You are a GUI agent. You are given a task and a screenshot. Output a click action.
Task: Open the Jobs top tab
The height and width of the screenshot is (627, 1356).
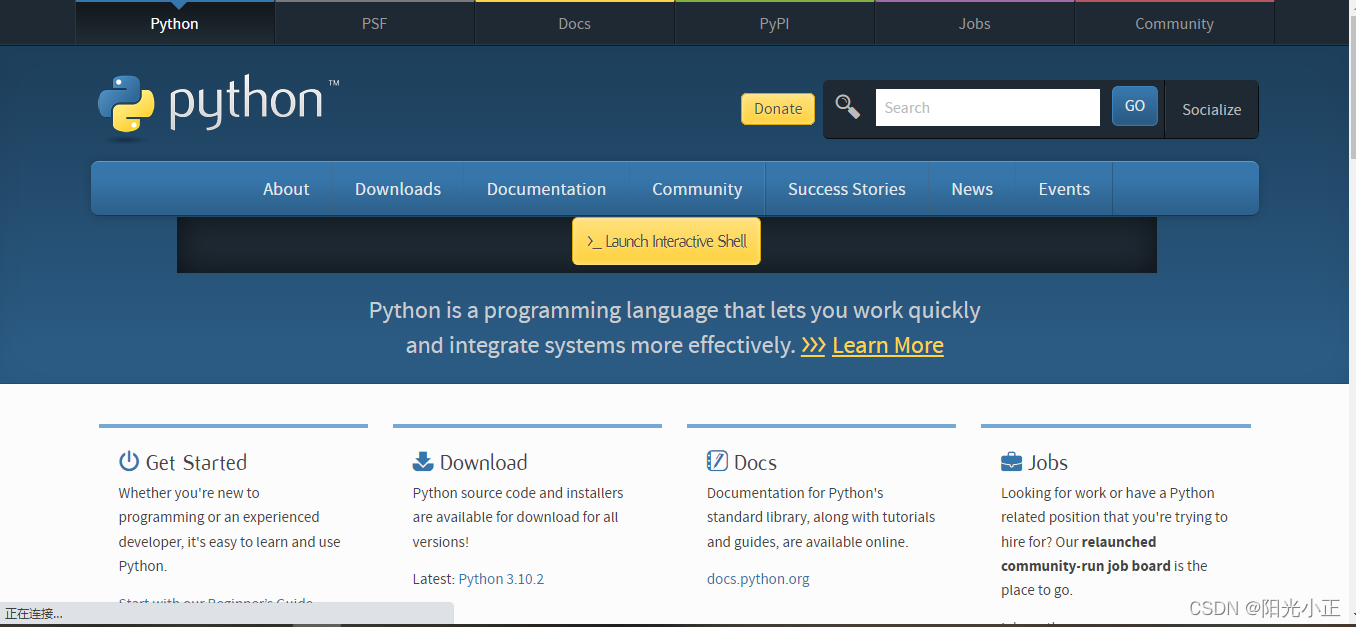click(x=974, y=23)
